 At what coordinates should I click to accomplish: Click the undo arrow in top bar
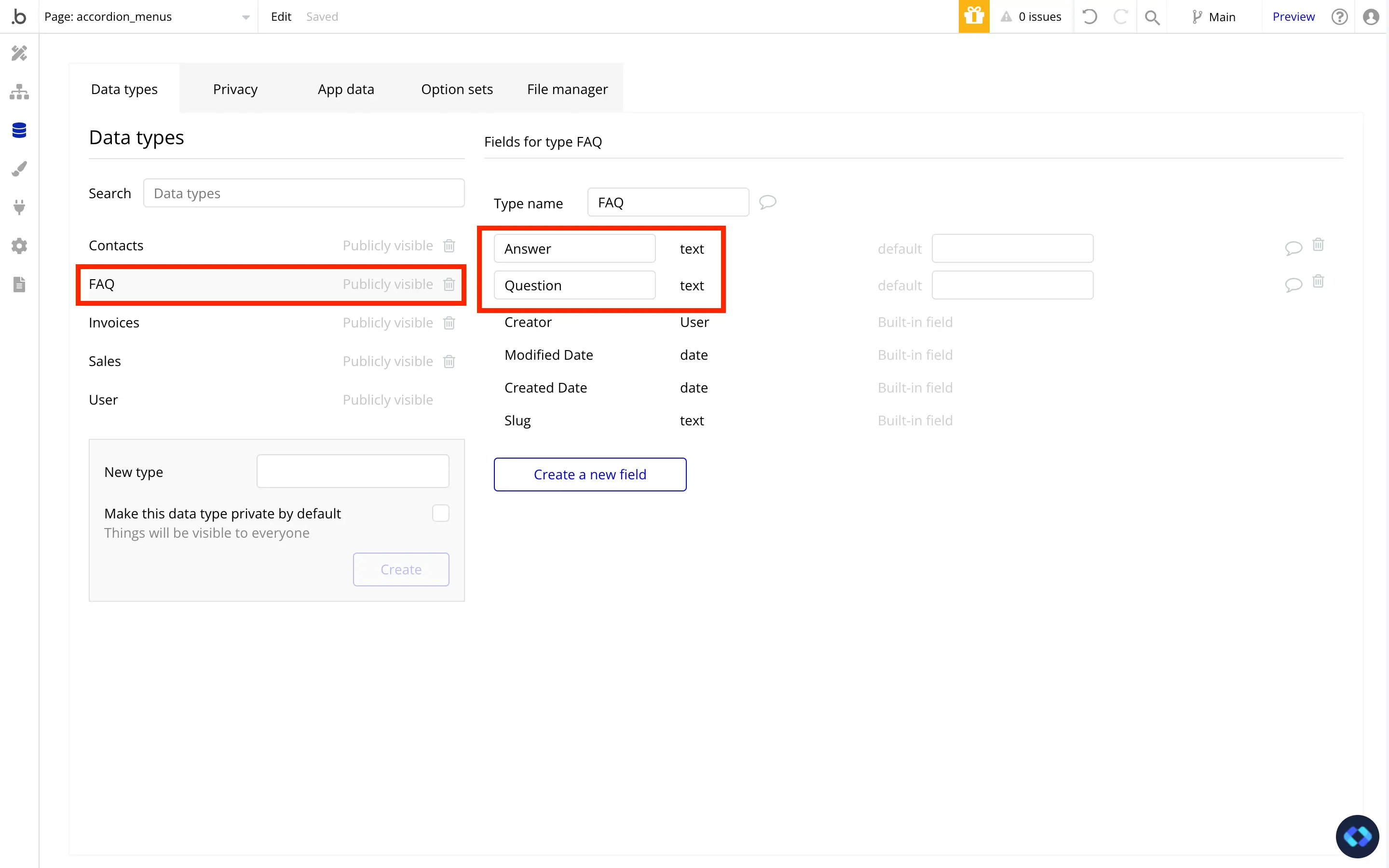click(x=1089, y=17)
